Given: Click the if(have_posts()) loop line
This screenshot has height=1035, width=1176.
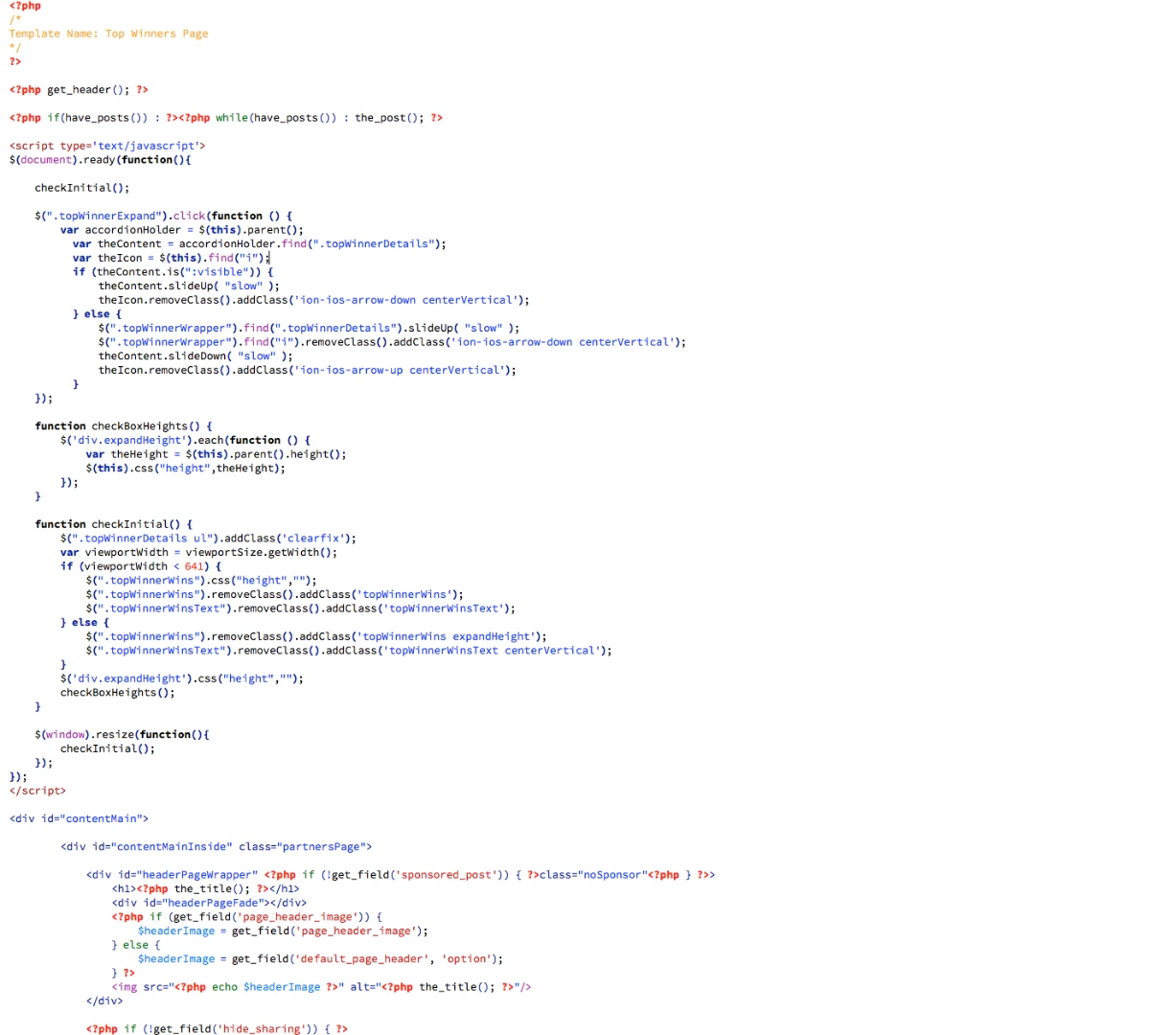Looking at the screenshot, I should pos(226,118).
